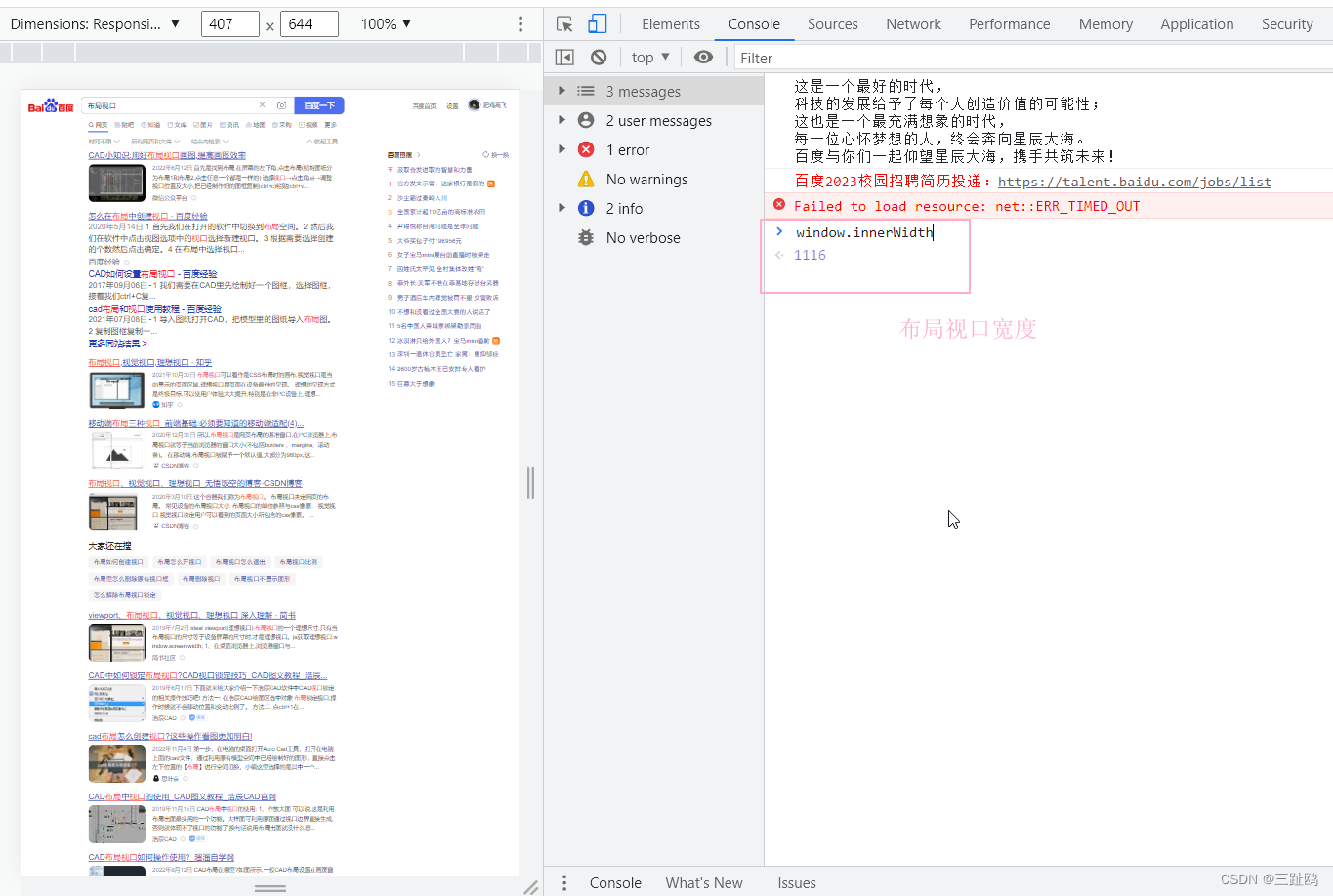Open the 所有网页和文件 filter dropdown
The image size is (1333, 896).
[x=155, y=142]
